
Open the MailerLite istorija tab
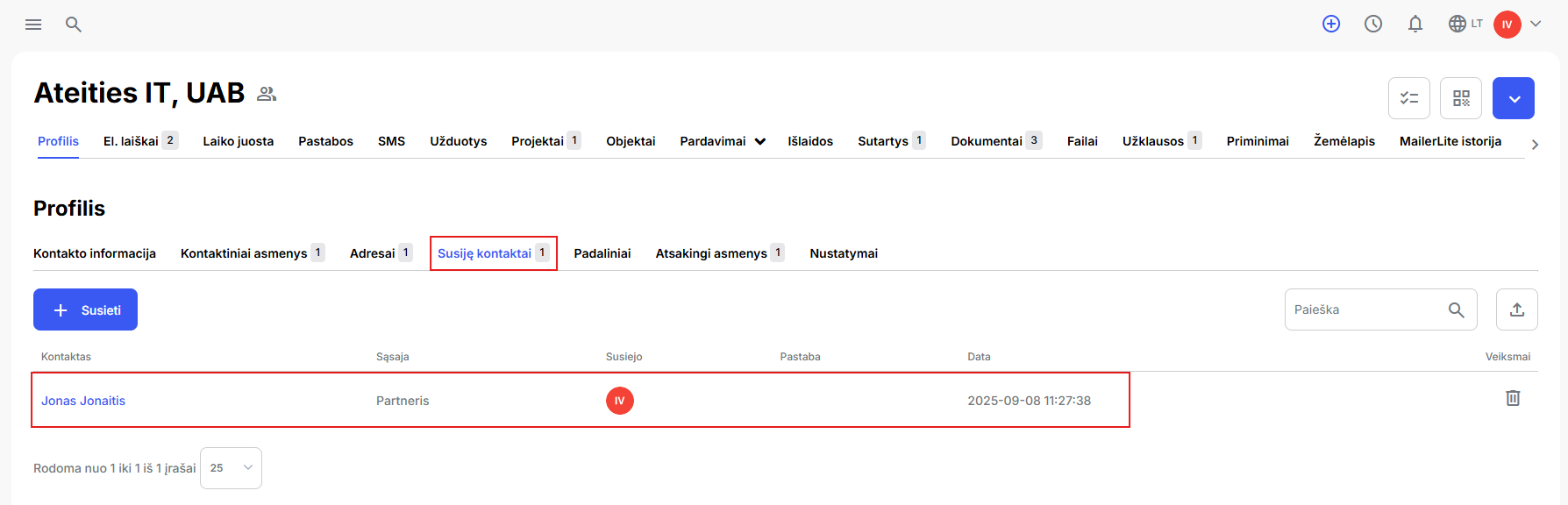click(x=1450, y=141)
